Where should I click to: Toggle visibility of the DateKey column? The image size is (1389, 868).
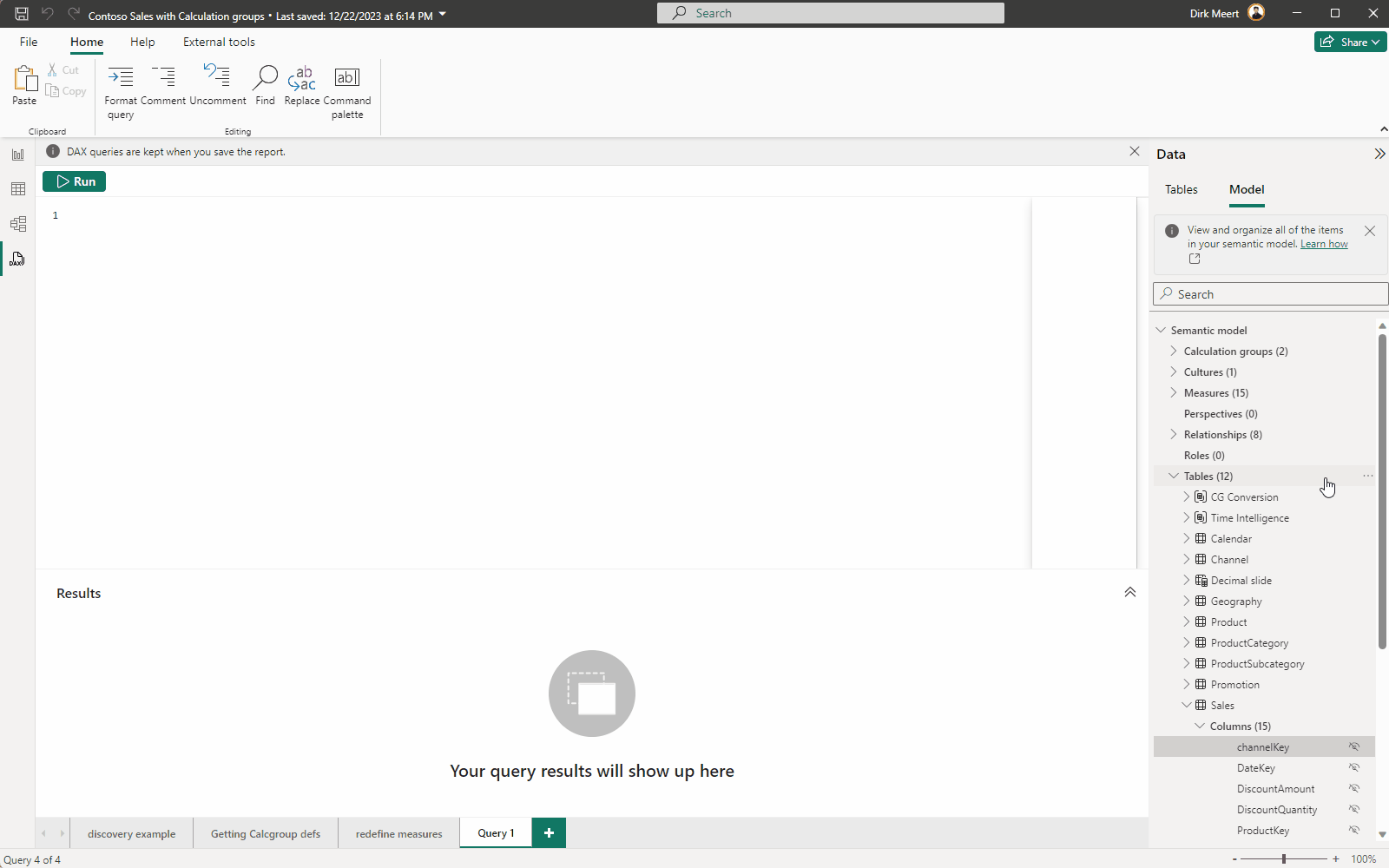[1353, 767]
